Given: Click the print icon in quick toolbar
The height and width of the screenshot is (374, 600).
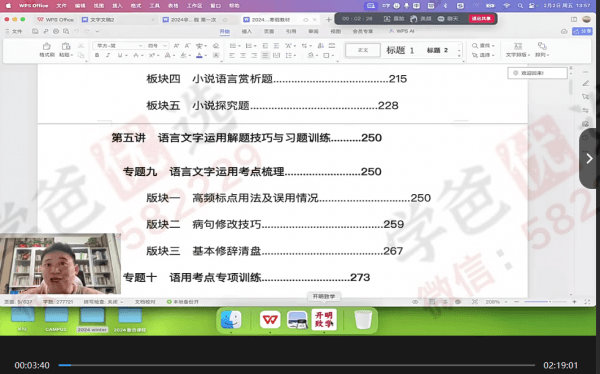Looking at the screenshot, I should (x=56, y=31).
